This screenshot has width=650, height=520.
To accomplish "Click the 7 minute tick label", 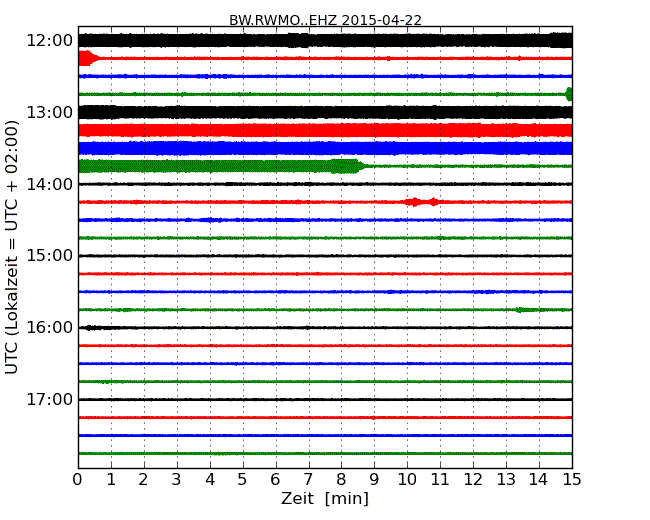I will (308, 480).
